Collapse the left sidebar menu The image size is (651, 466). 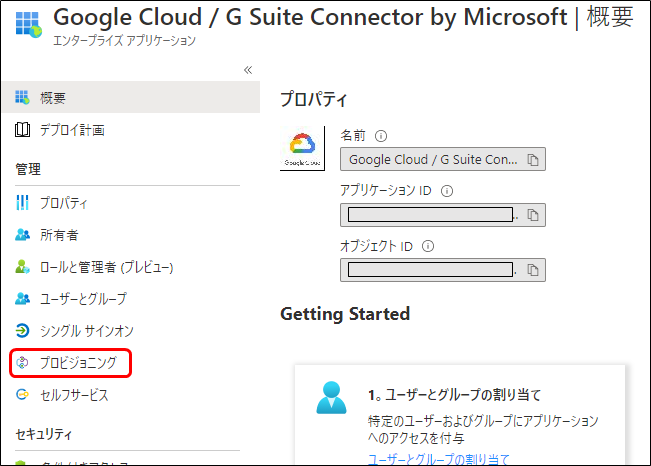pos(248,70)
